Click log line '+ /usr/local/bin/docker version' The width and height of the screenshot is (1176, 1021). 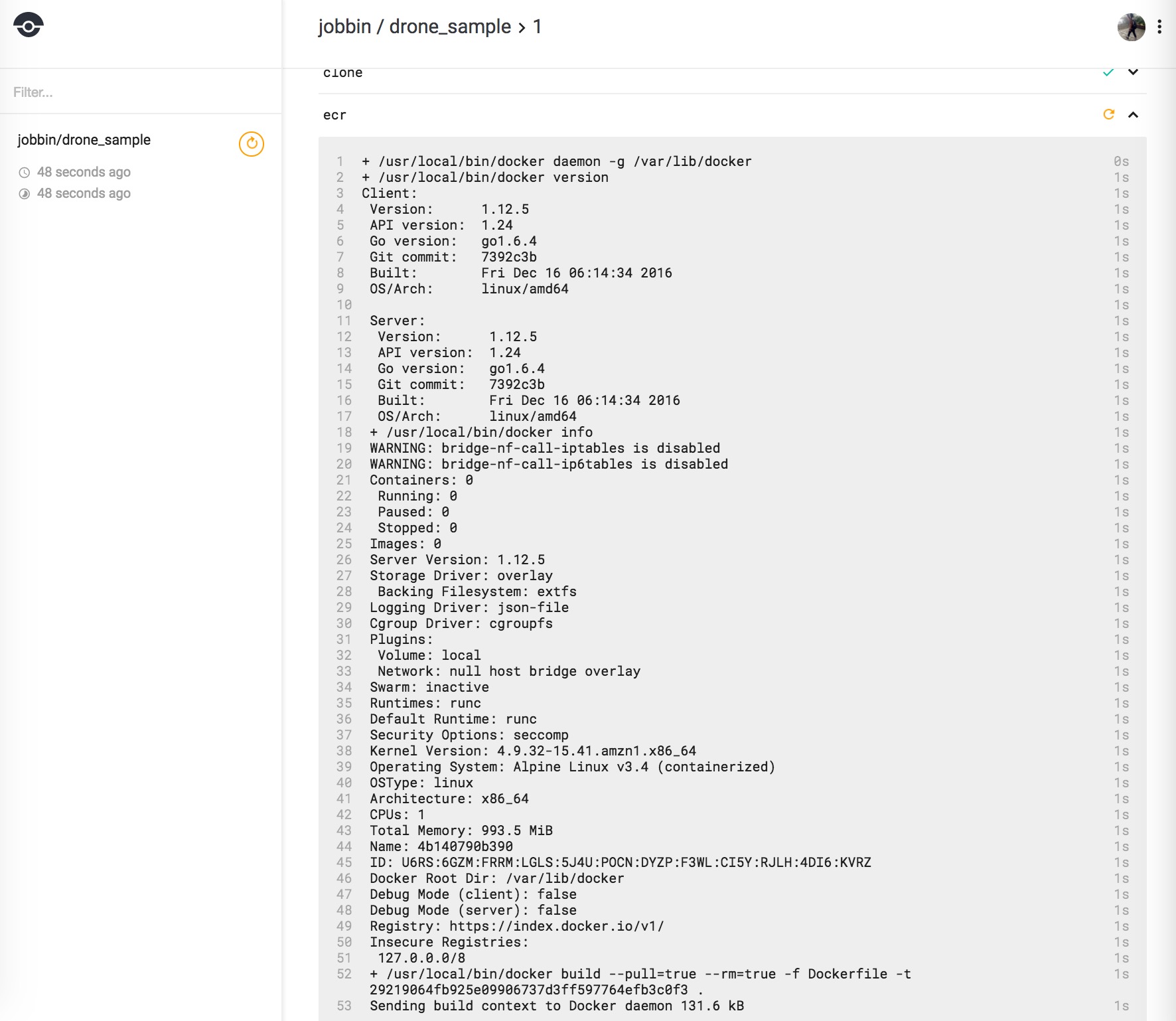[x=485, y=177]
